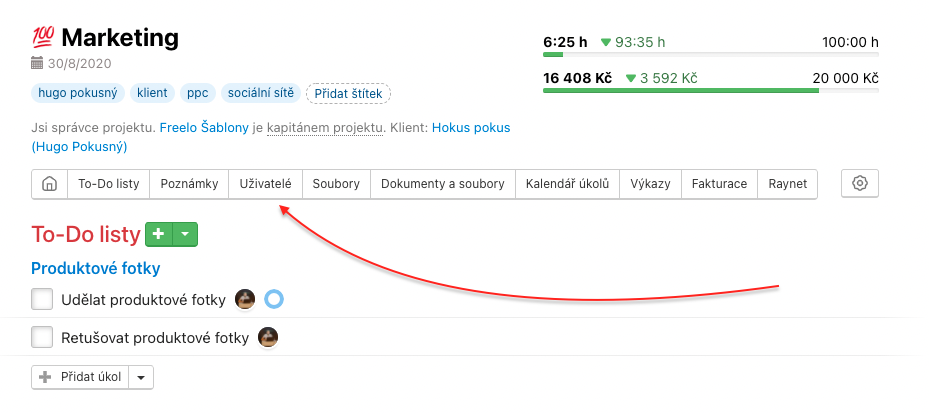Expand dropdown arrow next to green plus button
This screenshot has width=929, height=414.
186,234
